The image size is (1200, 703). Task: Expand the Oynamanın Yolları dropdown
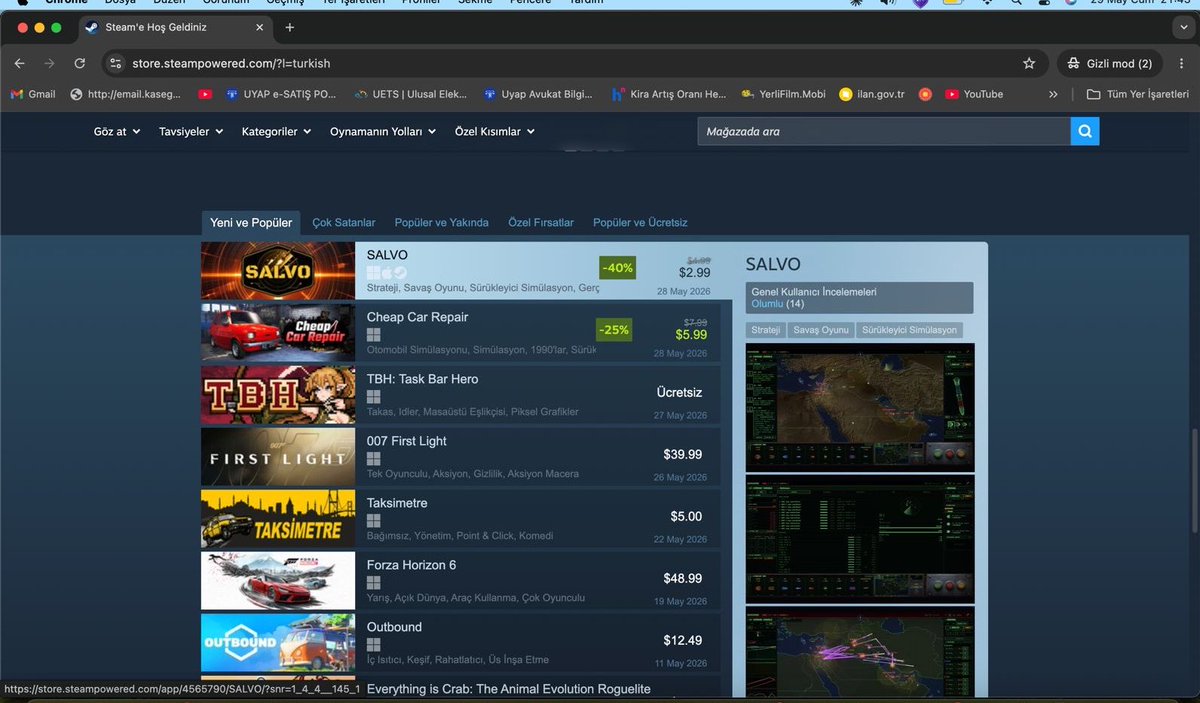(383, 131)
